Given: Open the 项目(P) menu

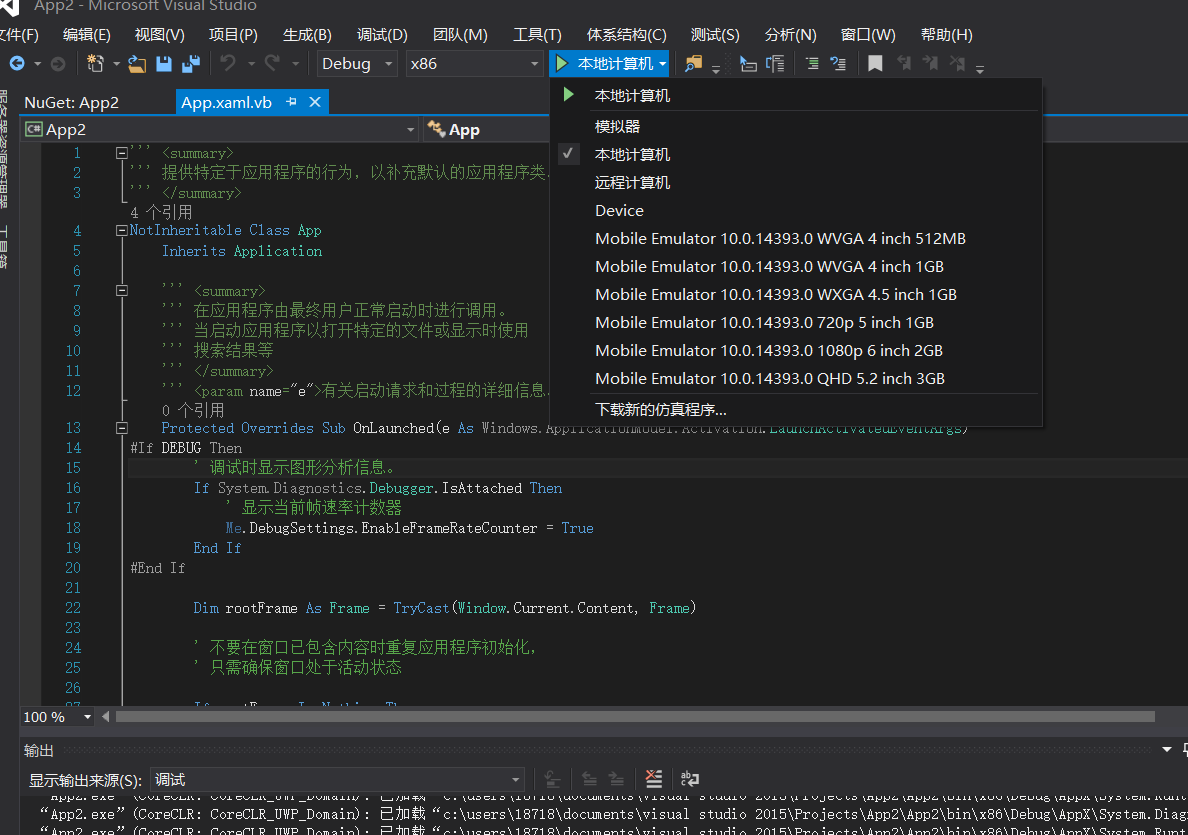Looking at the screenshot, I should pyautogui.click(x=233, y=35).
